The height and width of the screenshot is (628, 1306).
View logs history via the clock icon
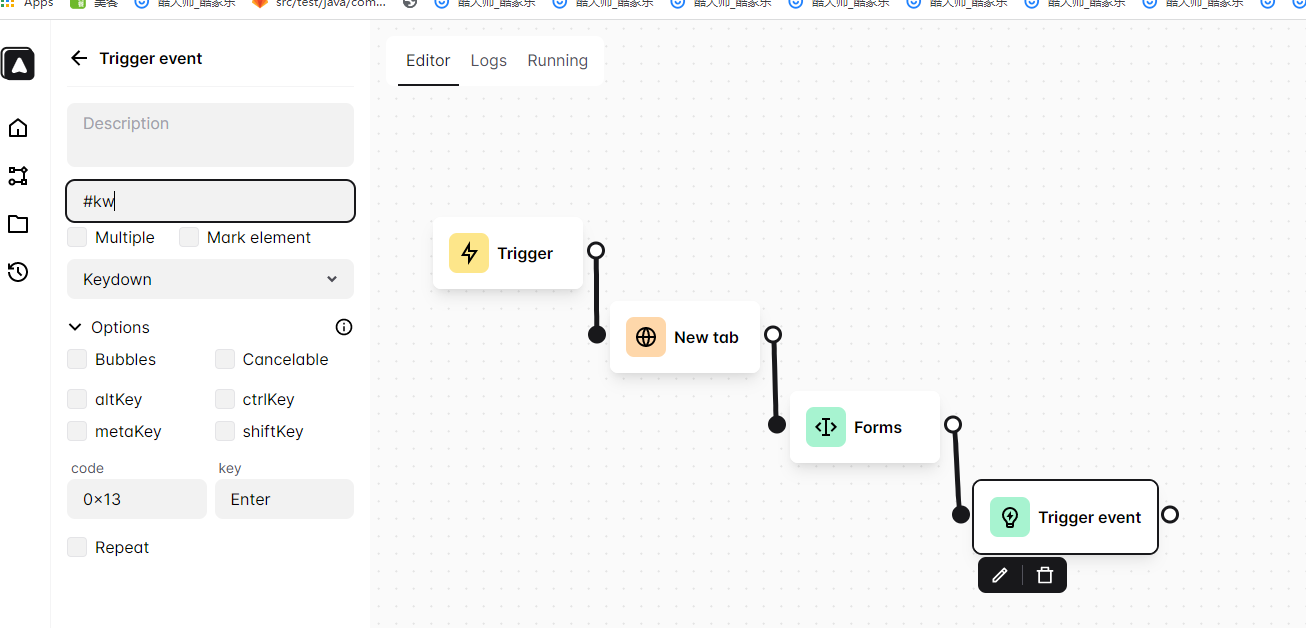tap(18, 272)
